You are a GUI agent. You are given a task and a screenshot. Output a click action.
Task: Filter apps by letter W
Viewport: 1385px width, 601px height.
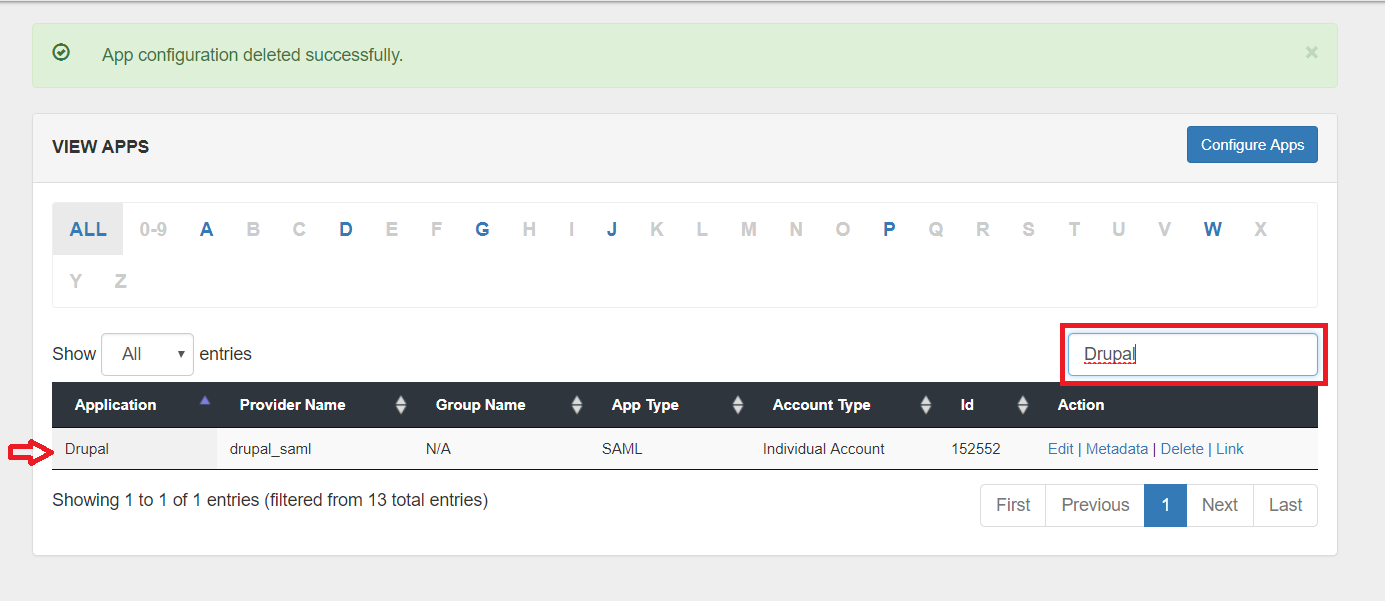(x=1212, y=229)
